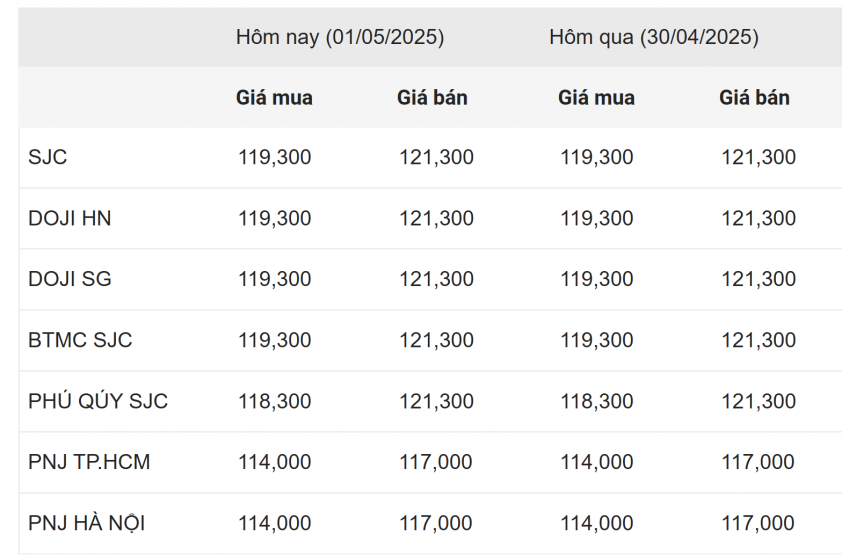
Task: Click DOJI SG yesterday's buy price 119,300
Action: (x=597, y=279)
